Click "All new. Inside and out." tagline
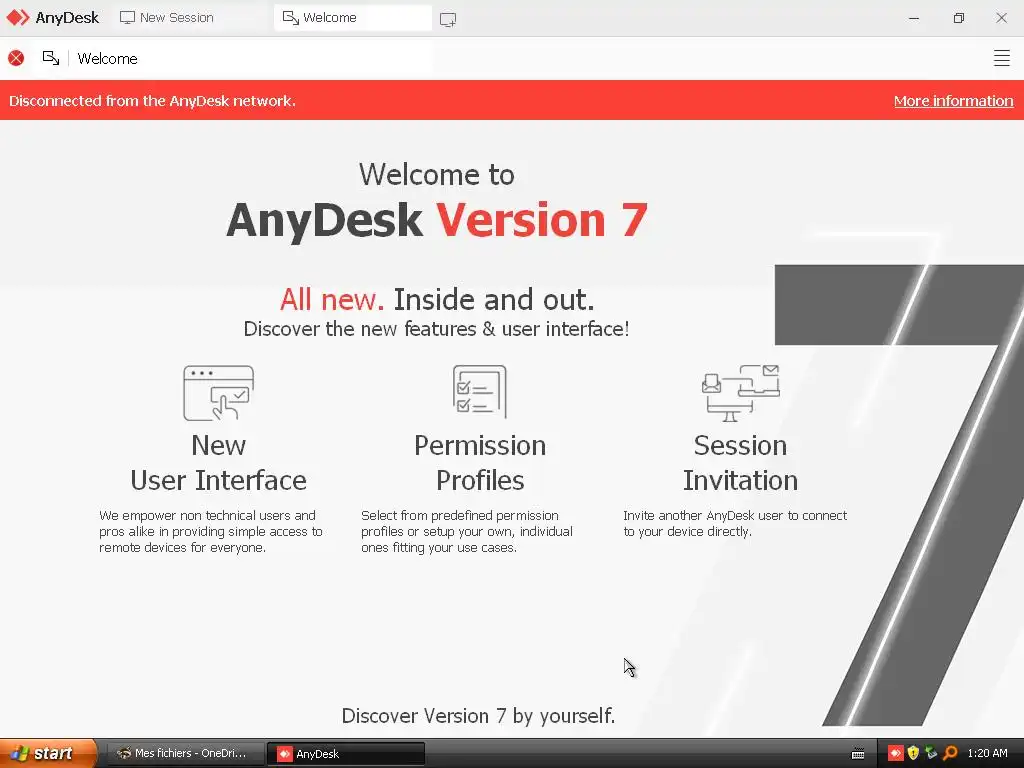Screen dimensions: 1024x768 pos(437,300)
